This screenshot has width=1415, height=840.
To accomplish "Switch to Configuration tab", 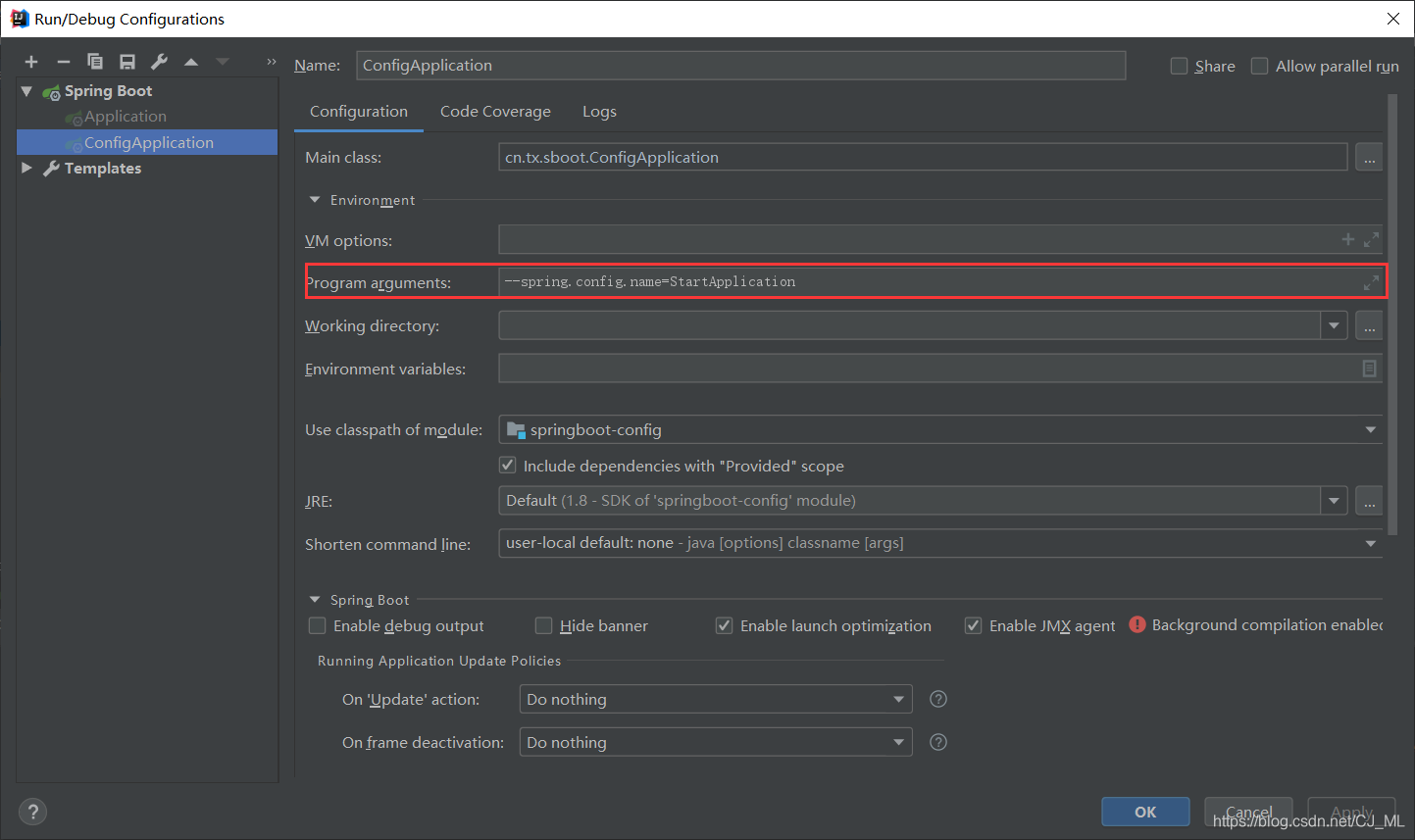I will [x=359, y=112].
